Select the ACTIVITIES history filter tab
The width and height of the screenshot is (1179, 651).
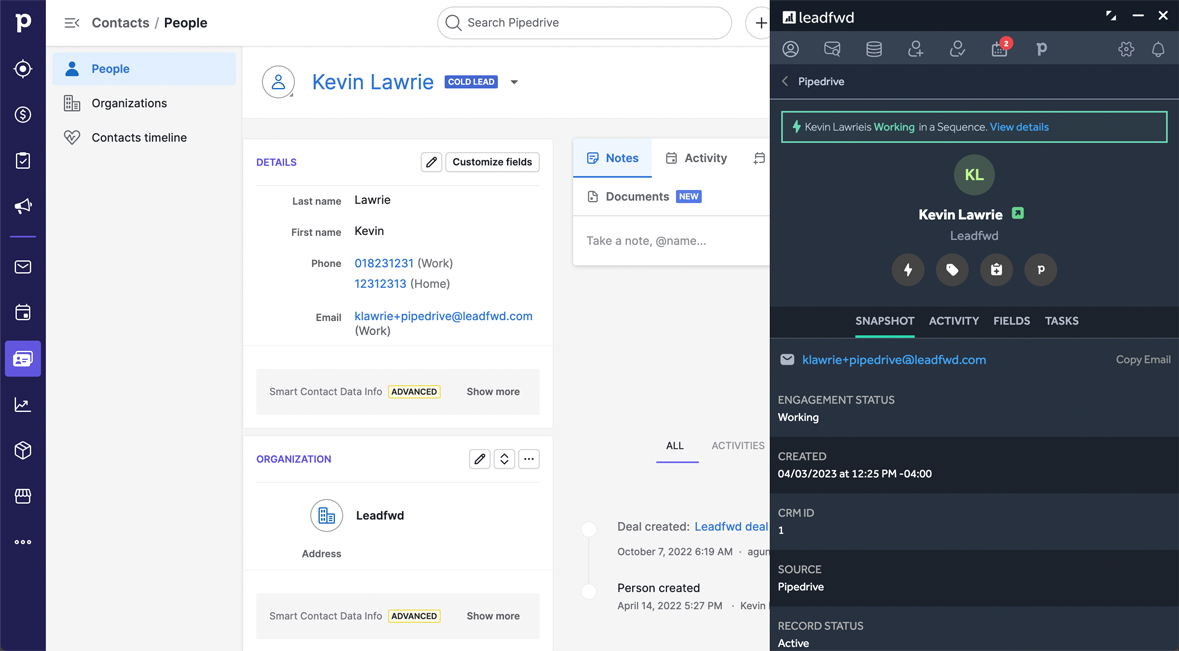click(738, 446)
